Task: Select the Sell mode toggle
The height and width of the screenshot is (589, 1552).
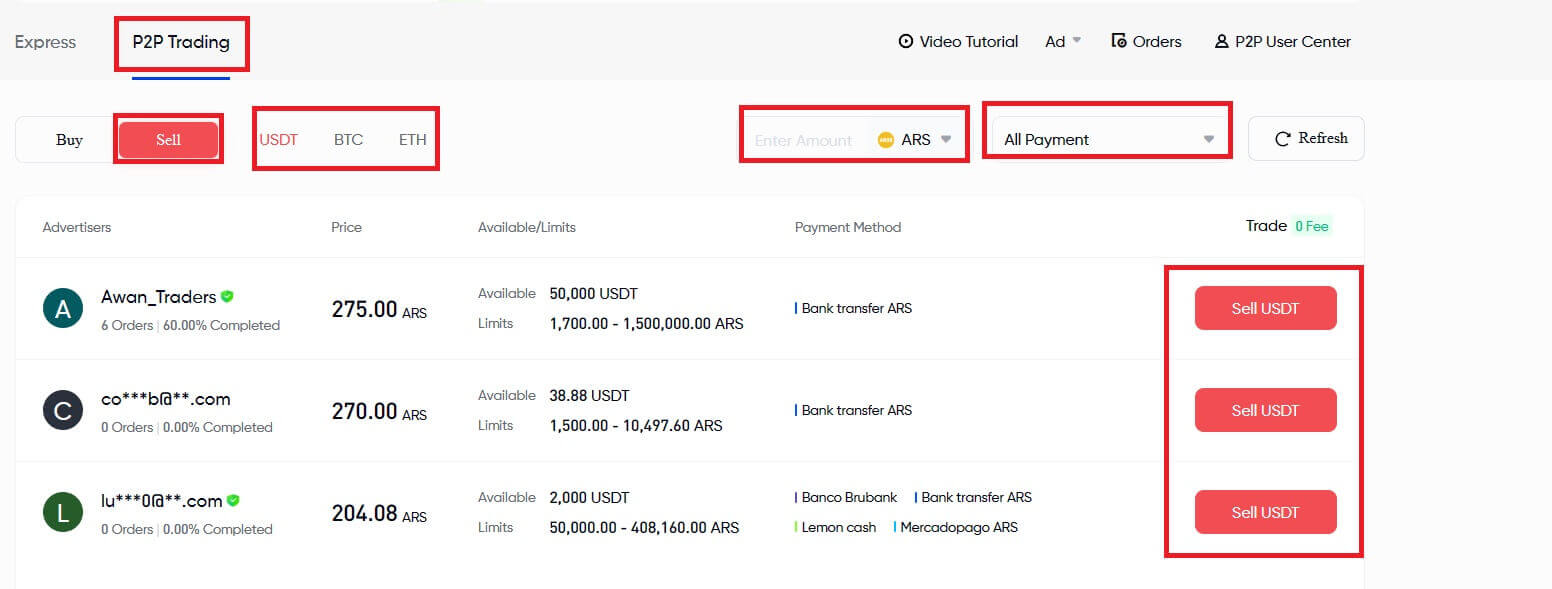Action: [168, 139]
